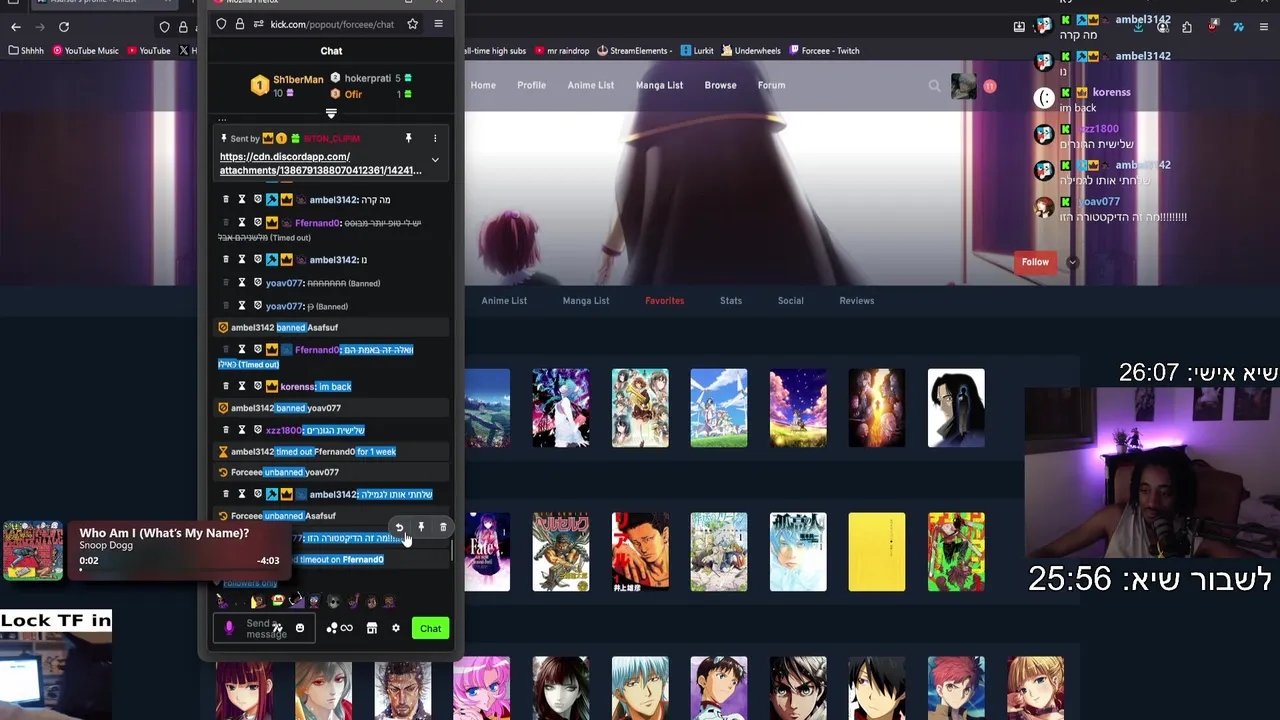Open the infinity points icon in chat
Viewport: 1280px width, 720px height.
point(346,628)
